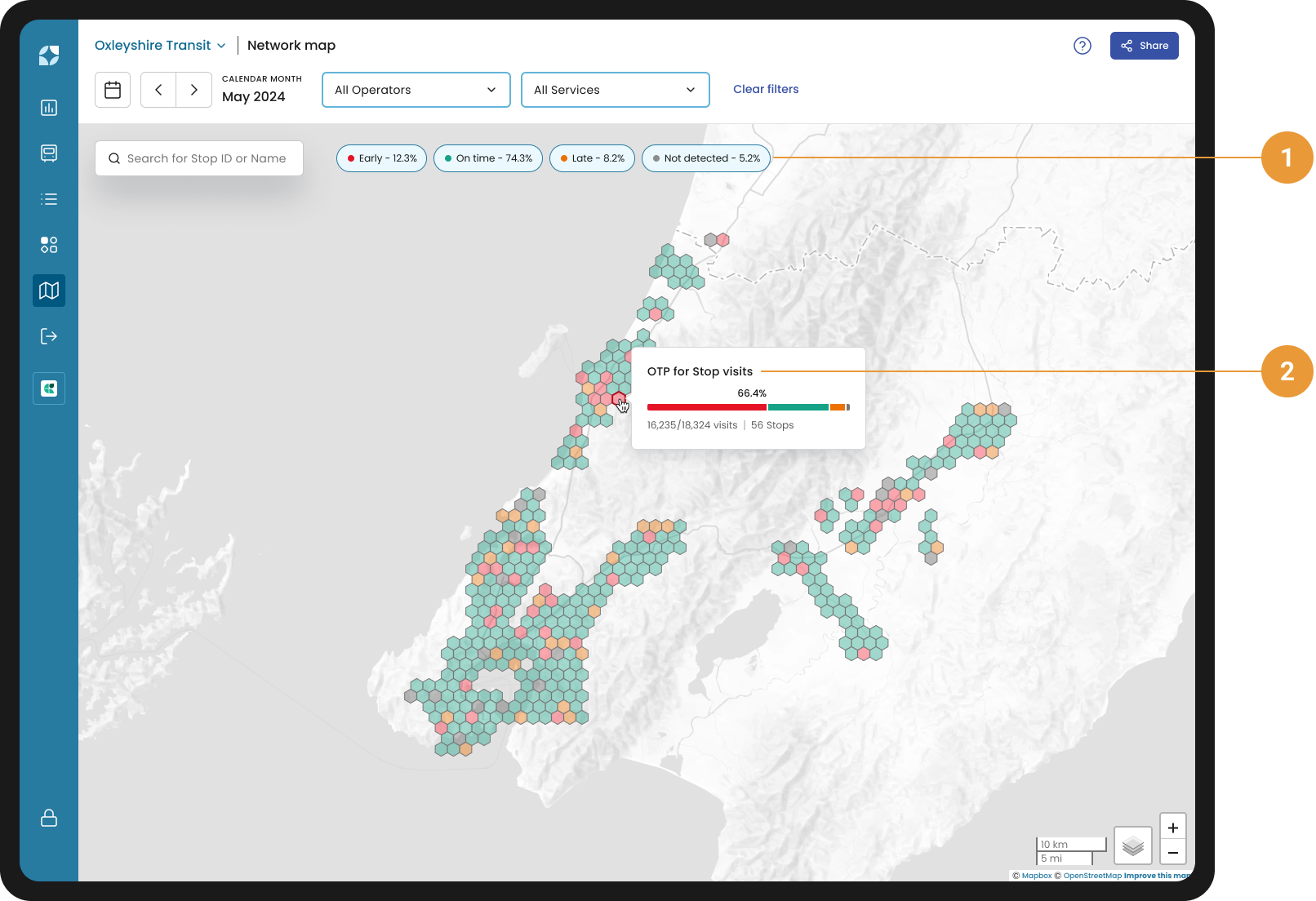The width and height of the screenshot is (1316, 901).
Task: Select the Network map sidebar icon
Action: pos(49,291)
